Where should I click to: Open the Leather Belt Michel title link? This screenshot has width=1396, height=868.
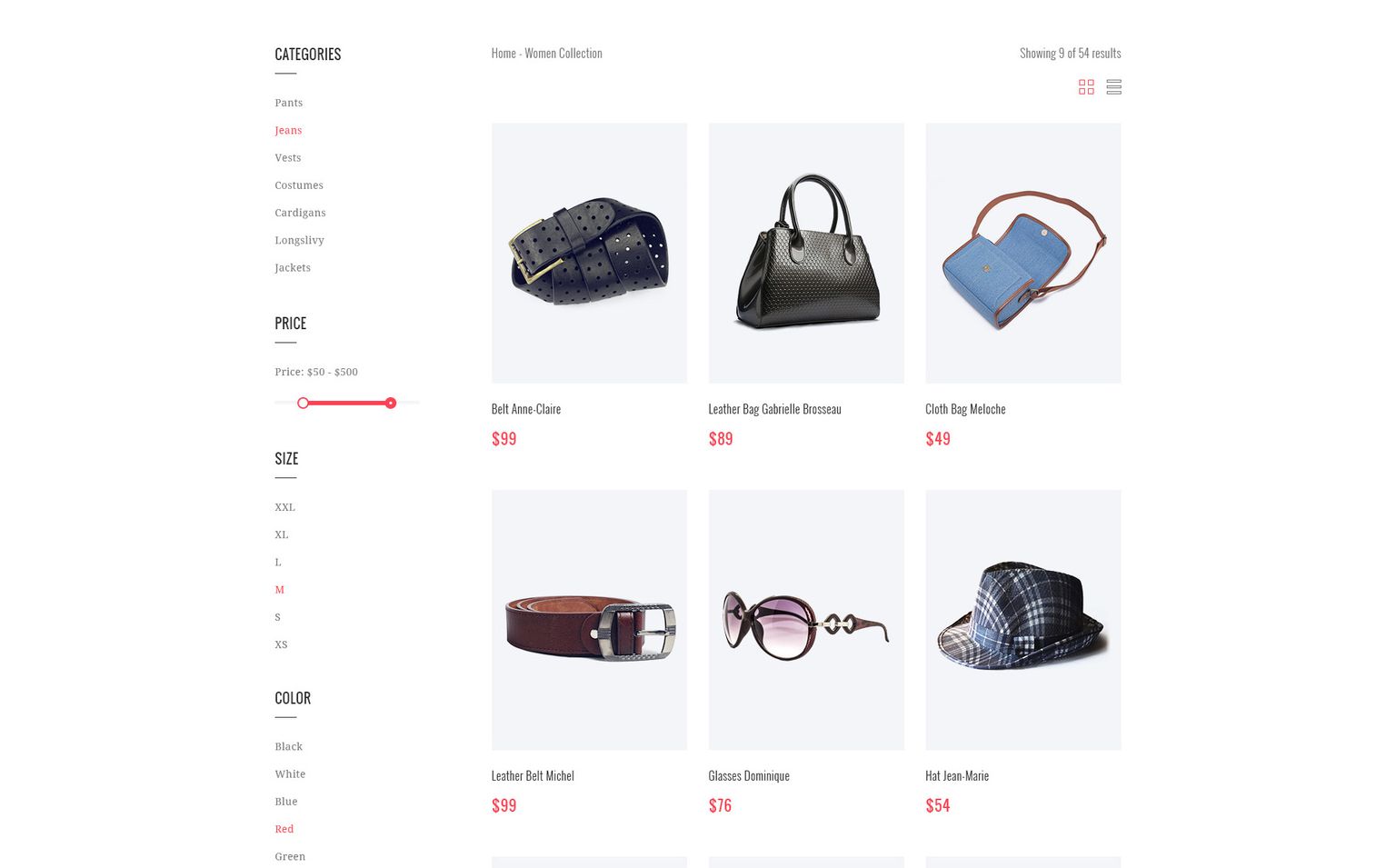coord(533,775)
